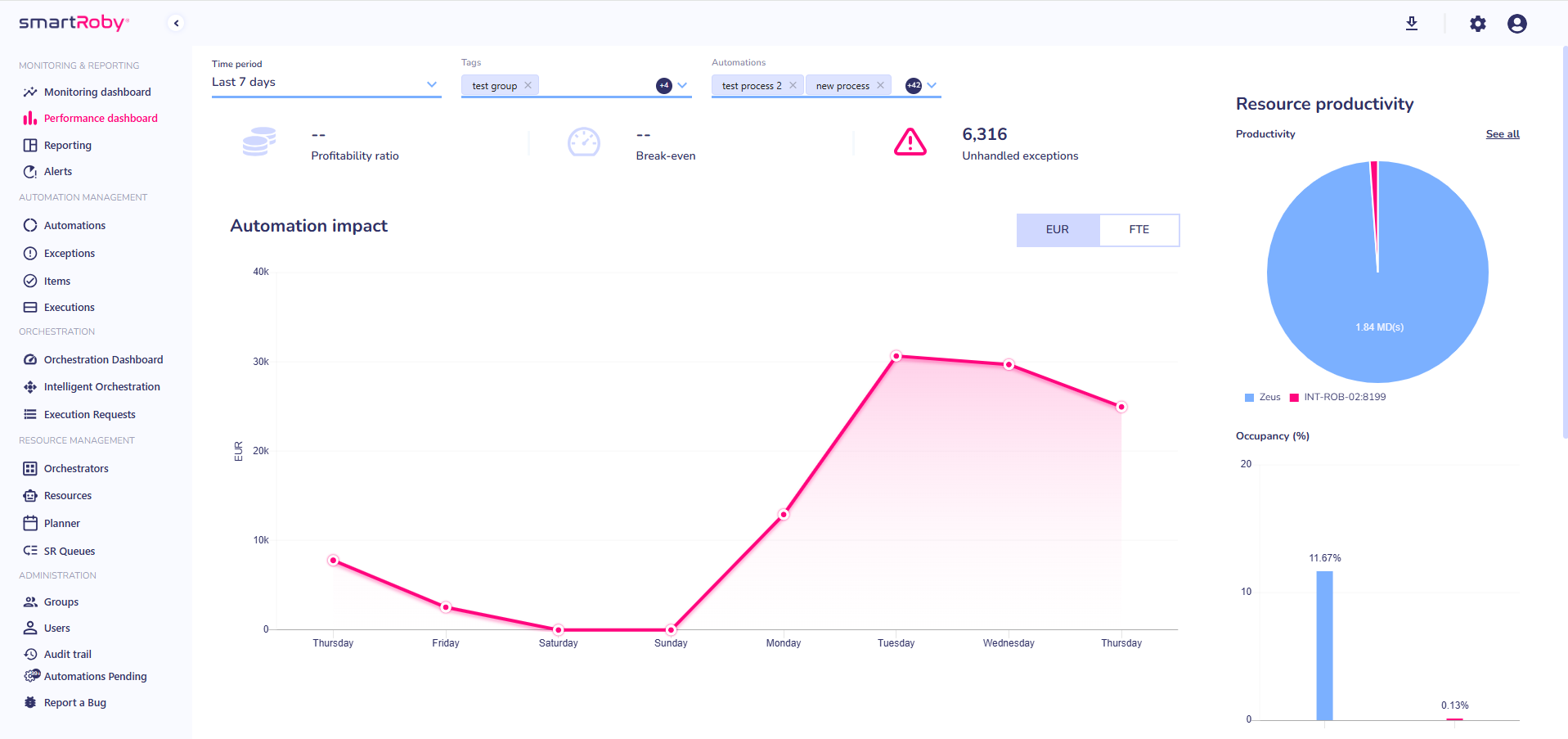The image size is (1568, 739).
Task: Go to the Reporting section
Action: tap(68, 145)
